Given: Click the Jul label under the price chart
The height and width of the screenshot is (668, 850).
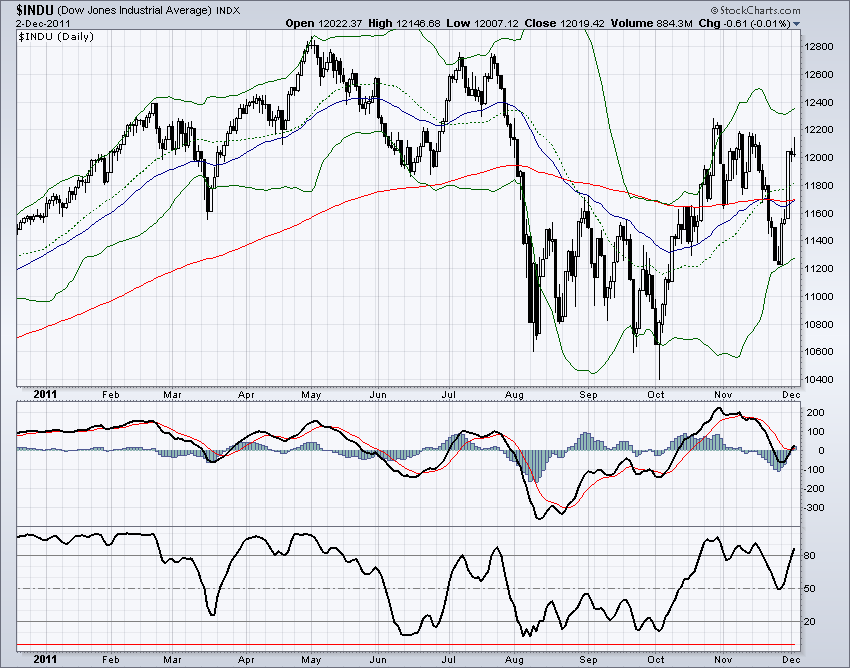Looking at the screenshot, I should pos(448,395).
